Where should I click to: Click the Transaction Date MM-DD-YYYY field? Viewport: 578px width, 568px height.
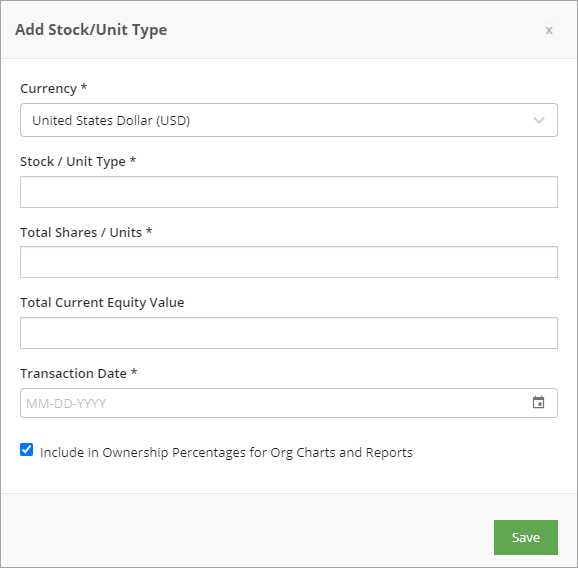click(x=289, y=403)
